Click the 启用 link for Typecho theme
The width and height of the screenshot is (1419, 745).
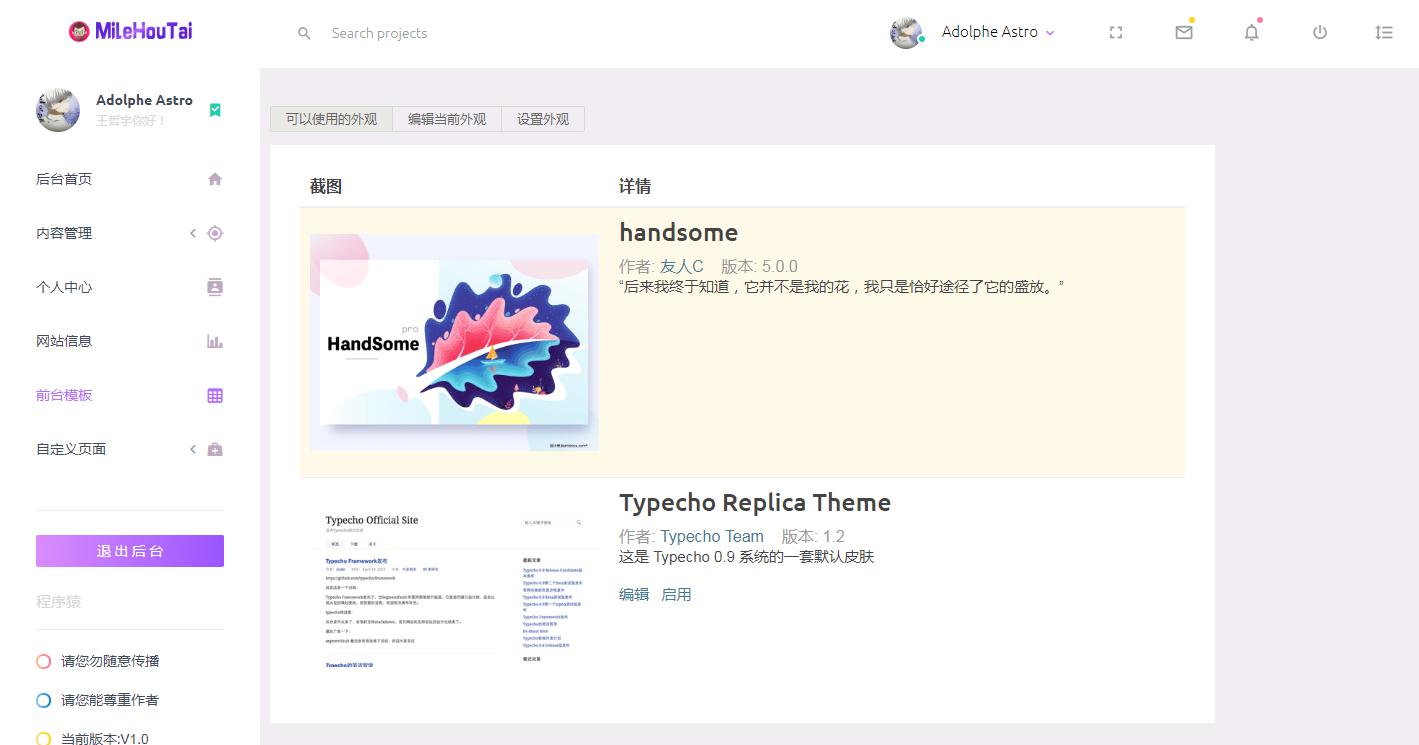point(676,595)
